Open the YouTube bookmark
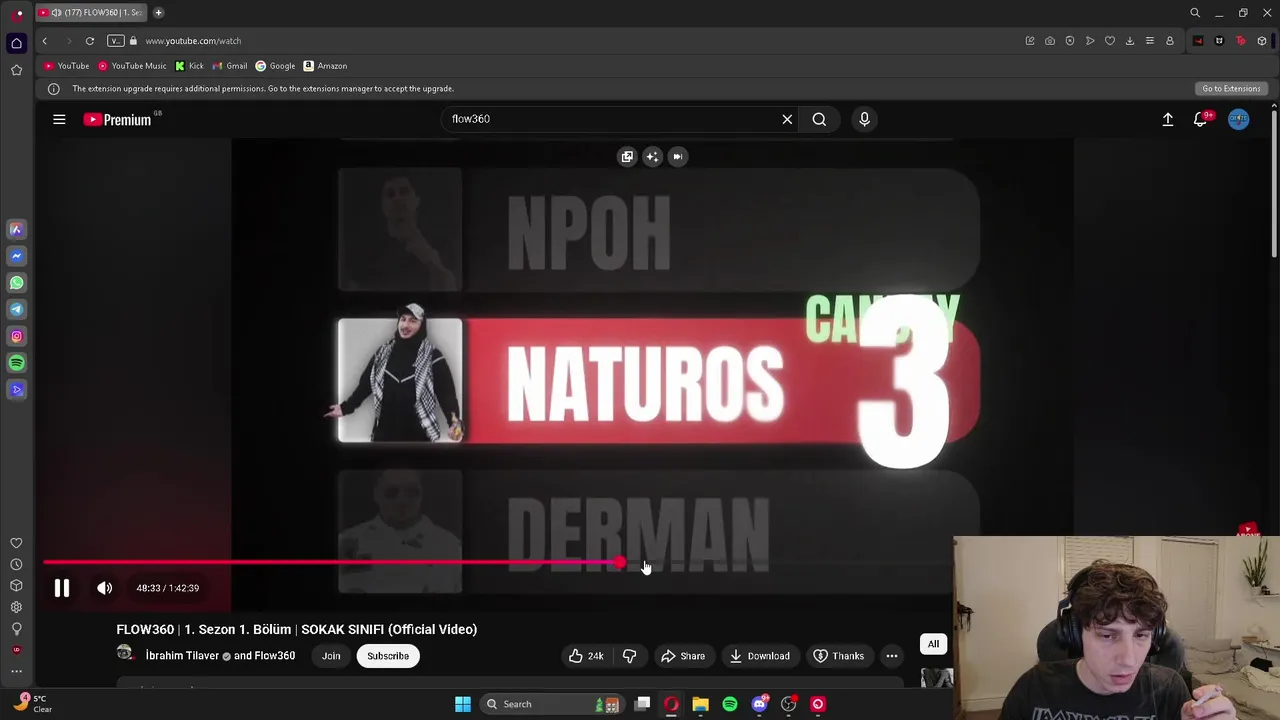The width and height of the screenshot is (1280, 720). pyautogui.click(x=66, y=66)
